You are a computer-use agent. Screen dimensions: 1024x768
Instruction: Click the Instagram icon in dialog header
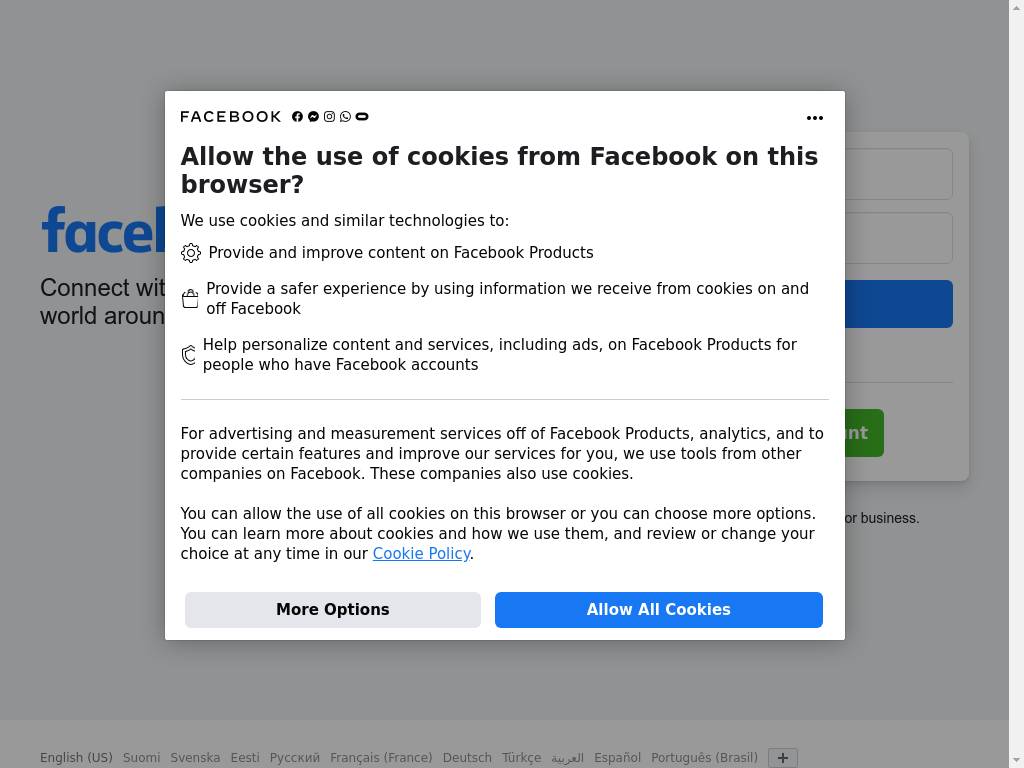329,117
